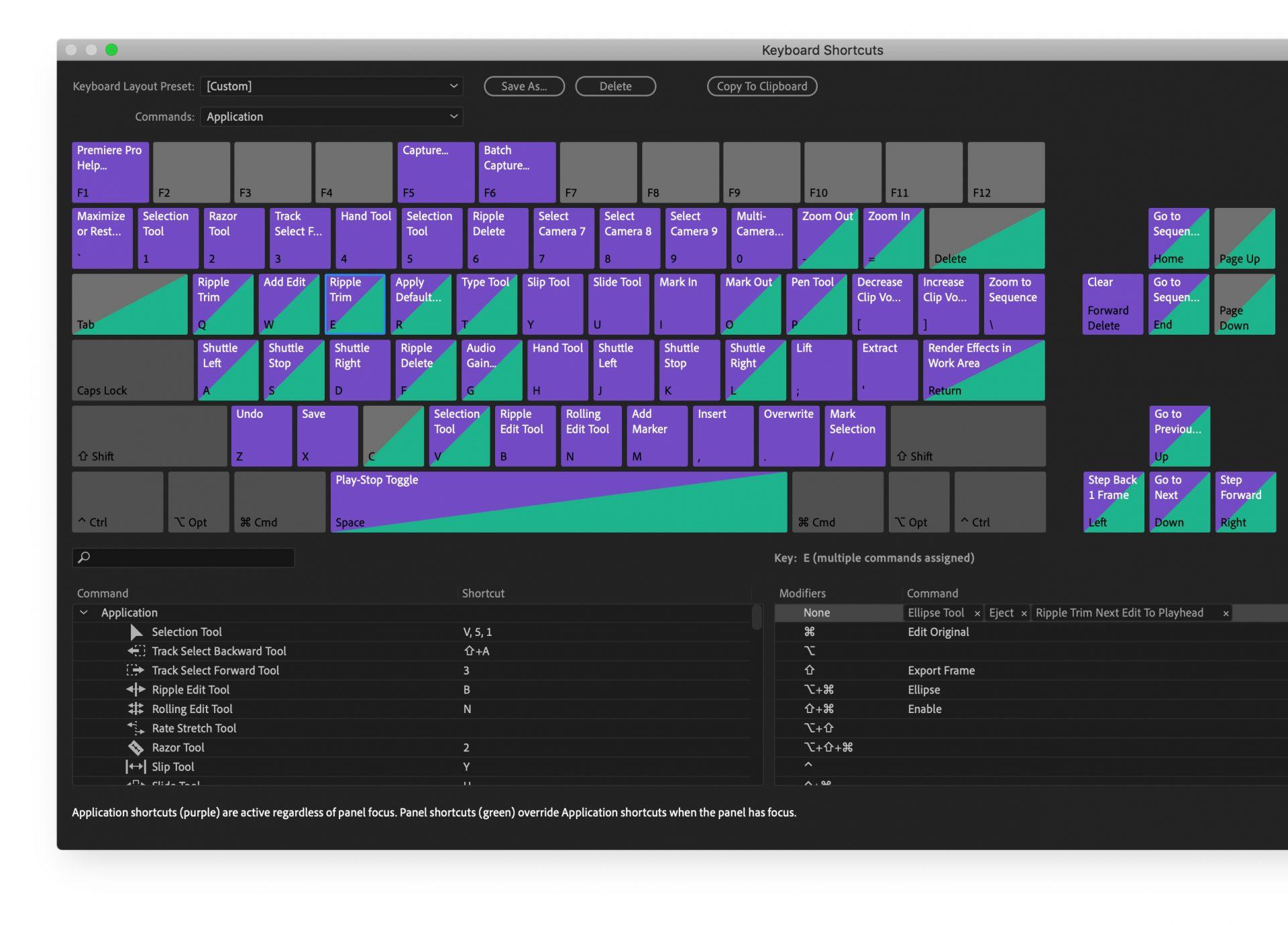Select the Play-Stop Toggle Space key
The height and width of the screenshot is (925, 1288).
(558, 502)
